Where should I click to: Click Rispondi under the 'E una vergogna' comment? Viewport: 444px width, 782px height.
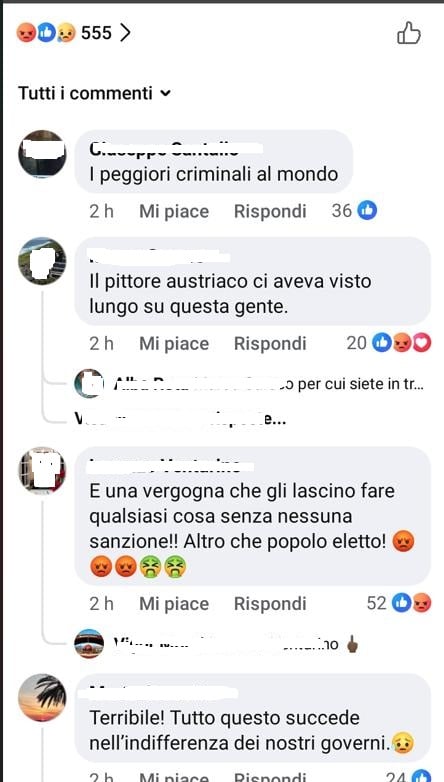click(270, 604)
